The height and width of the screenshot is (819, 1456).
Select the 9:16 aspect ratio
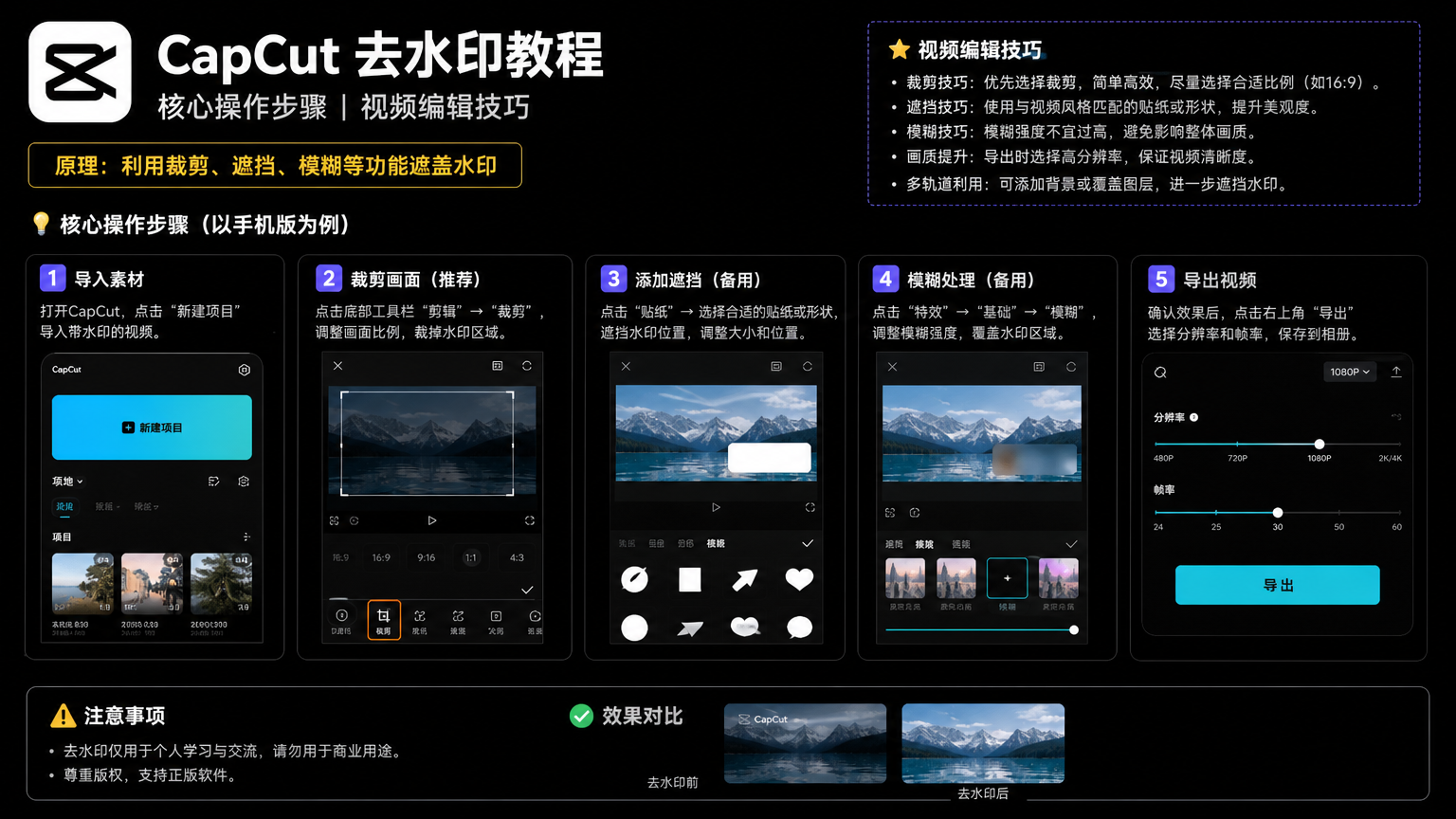click(x=427, y=557)
